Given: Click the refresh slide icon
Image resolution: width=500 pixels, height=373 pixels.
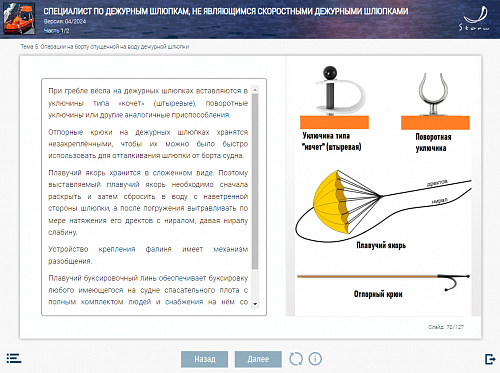Looking at the screenshot, I should [296, 359].
